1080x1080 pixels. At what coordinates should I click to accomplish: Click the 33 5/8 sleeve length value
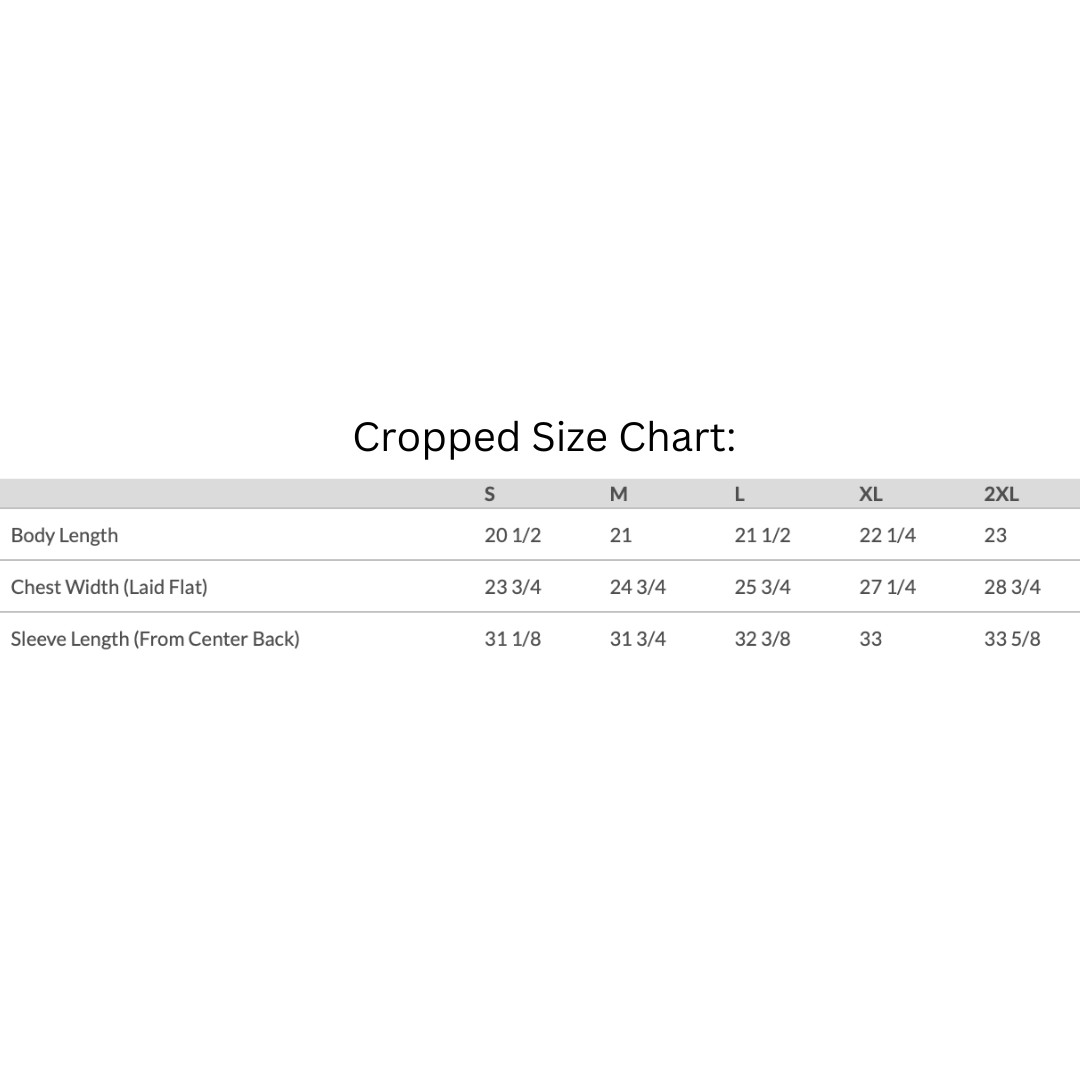click(x=1012, y=639)
